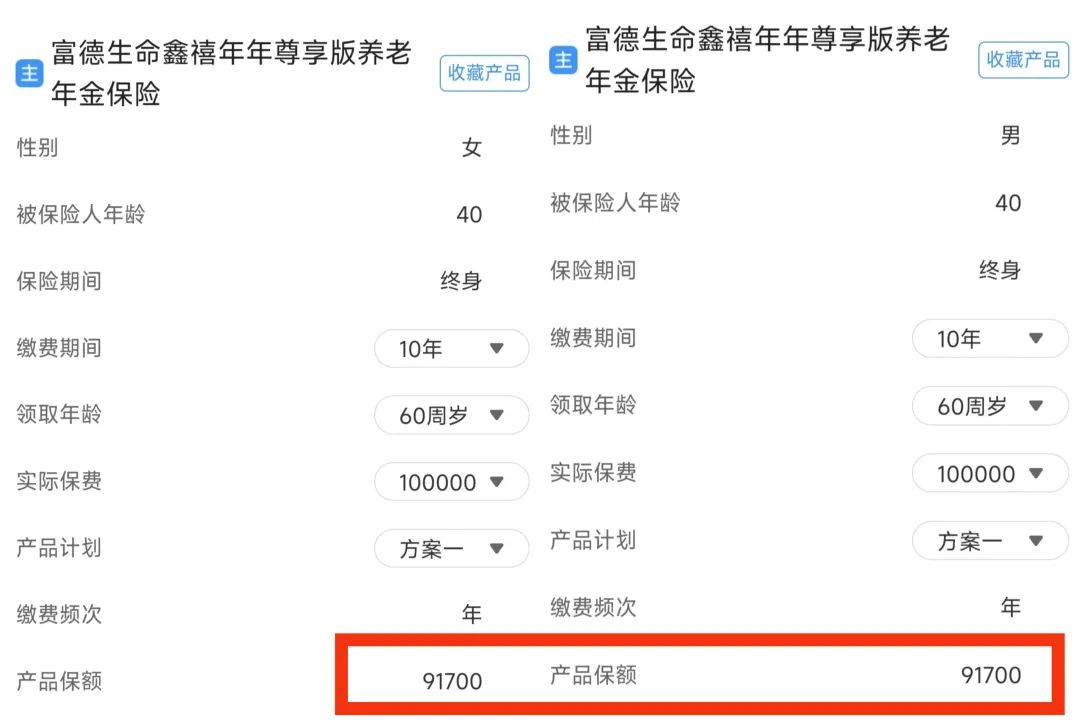Click right 保险期间 value 终身
Viewport: 1080px width, 720px height.
(x=999, y=270)
